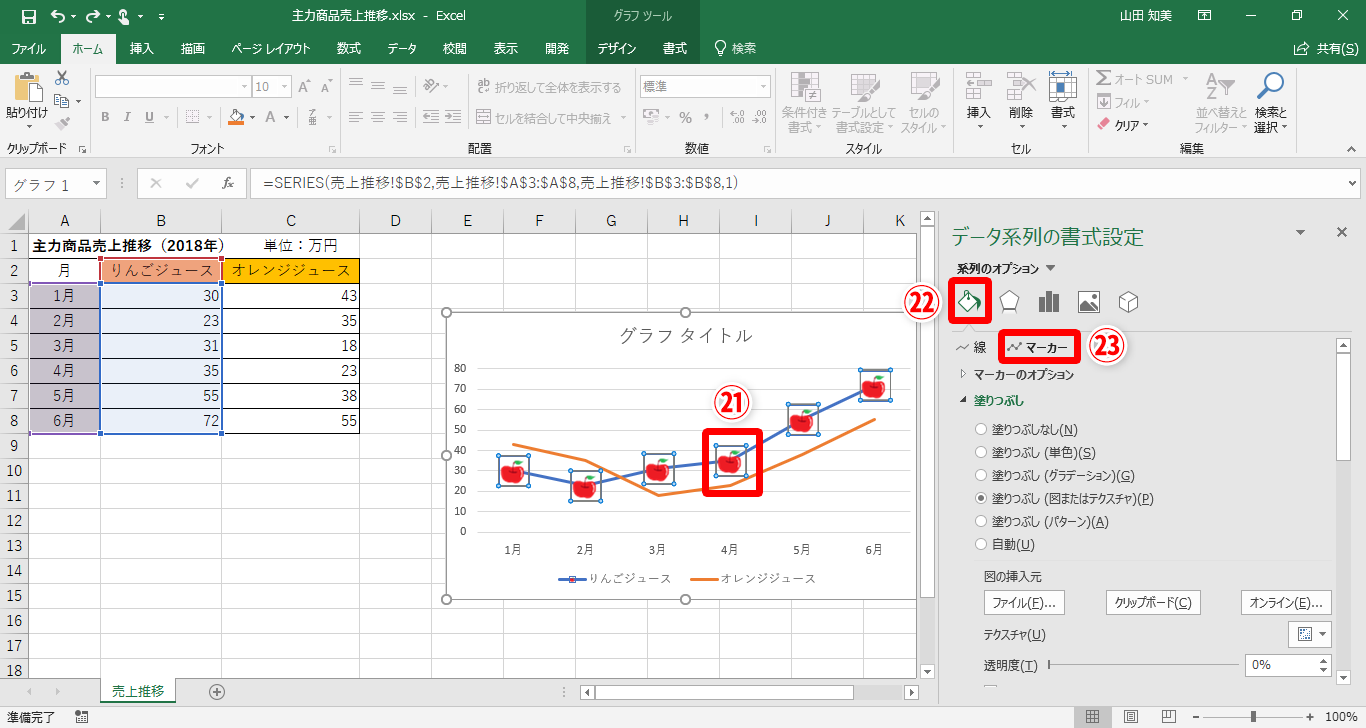Click the Delete cells (削除) icon
This screenshot has width=1366, height=728.
pyautogui.click(x=1021, y=85)
